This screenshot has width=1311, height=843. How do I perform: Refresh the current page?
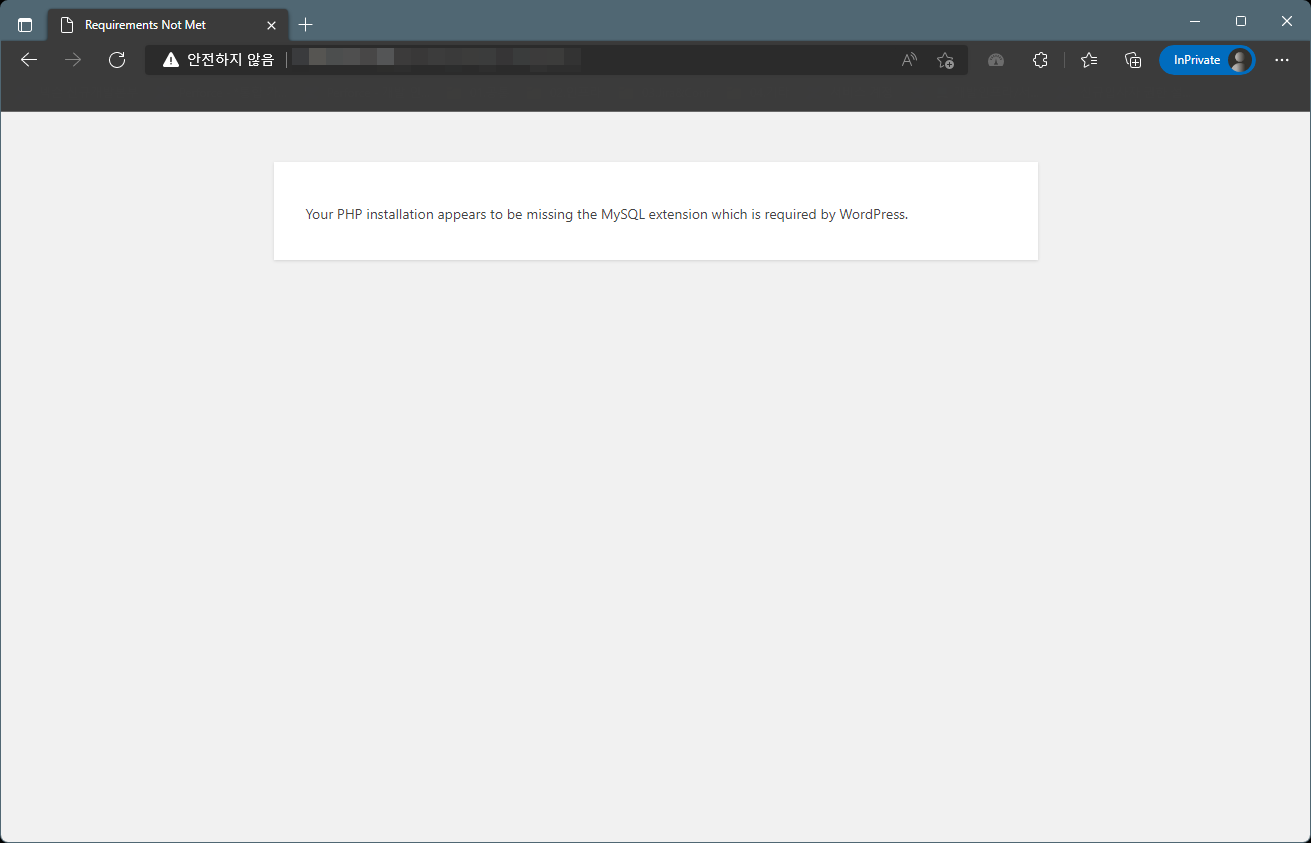click(x=117, y=60)
